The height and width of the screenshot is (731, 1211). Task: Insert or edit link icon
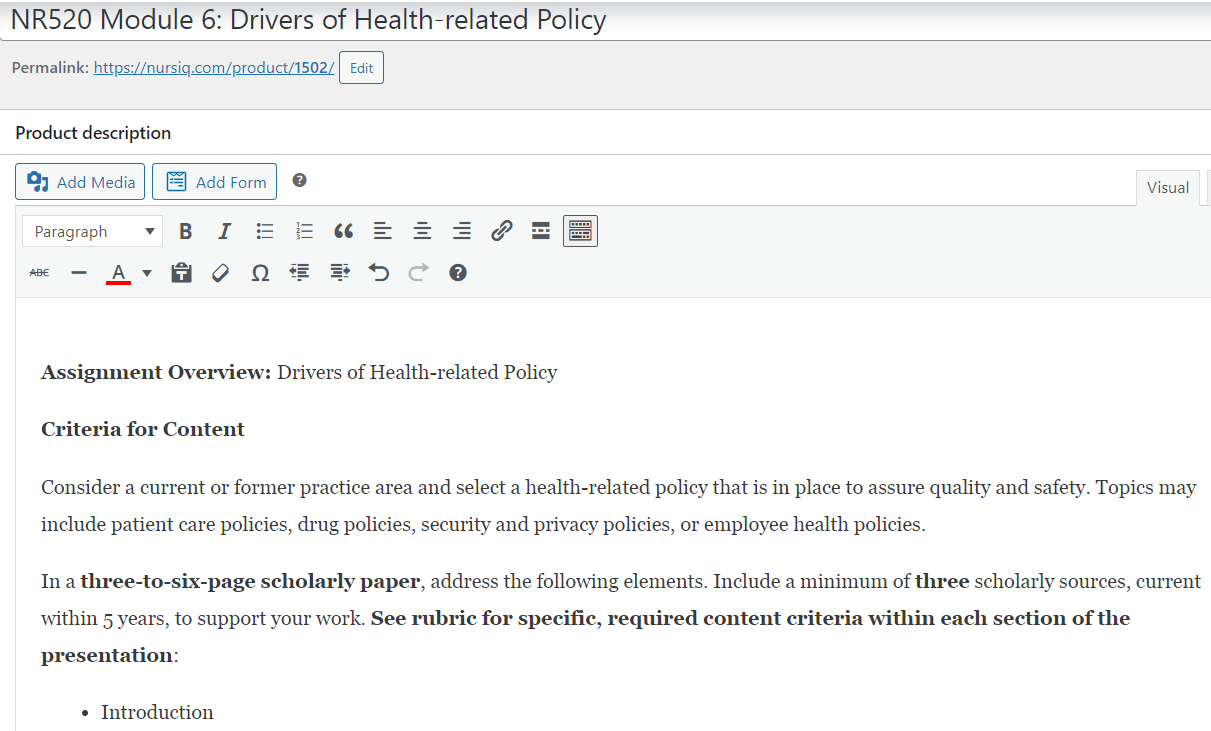(501, 232)
